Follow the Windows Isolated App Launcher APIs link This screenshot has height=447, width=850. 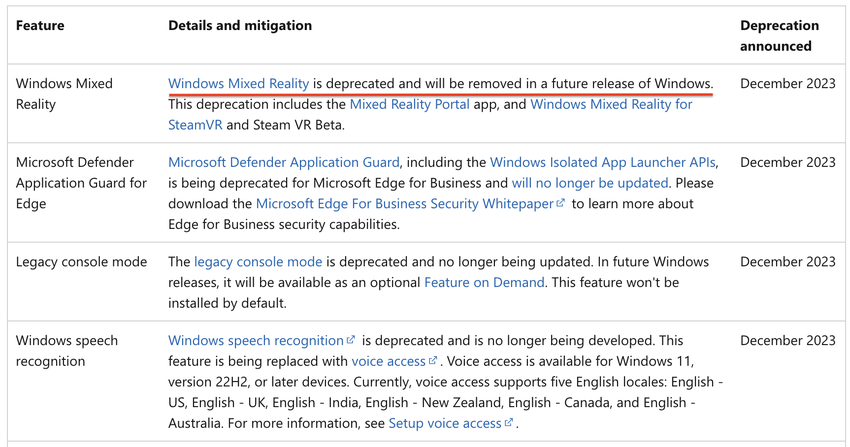point(603,162)
